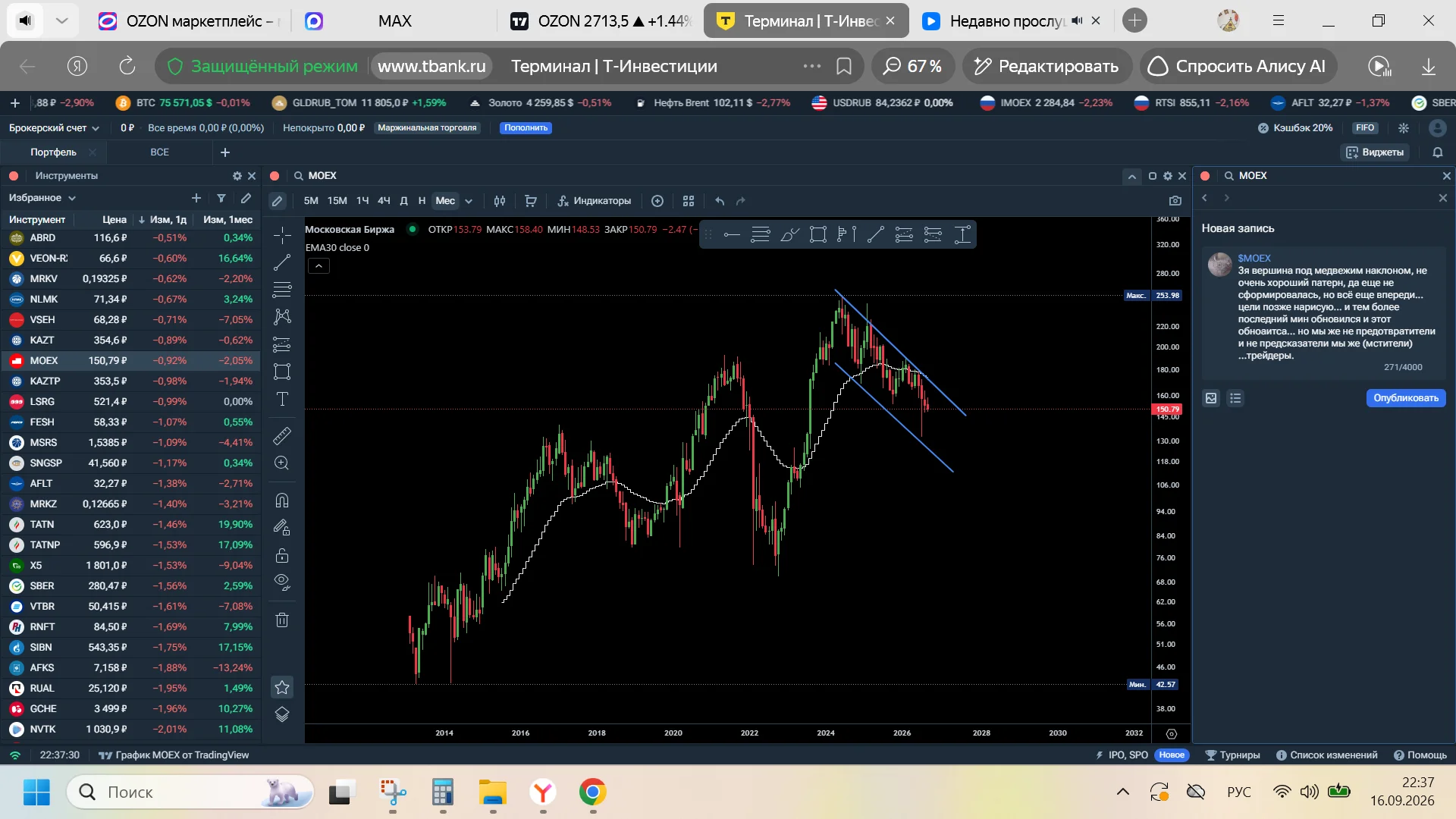Screen dimensions: 1456x819
Task: Open the Виджеты panel
Action: [x=1375, y=152]
